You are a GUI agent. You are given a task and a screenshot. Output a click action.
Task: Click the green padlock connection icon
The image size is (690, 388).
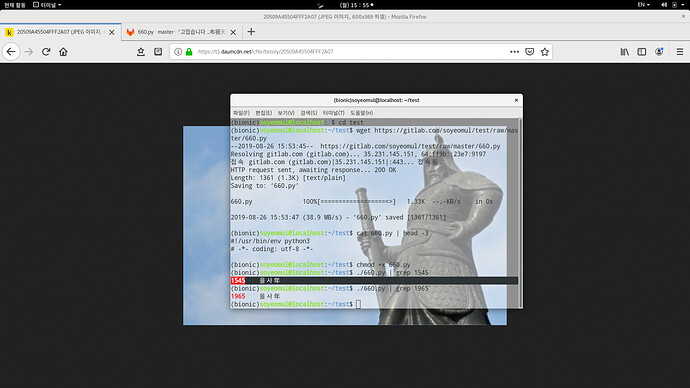(189, 52)
